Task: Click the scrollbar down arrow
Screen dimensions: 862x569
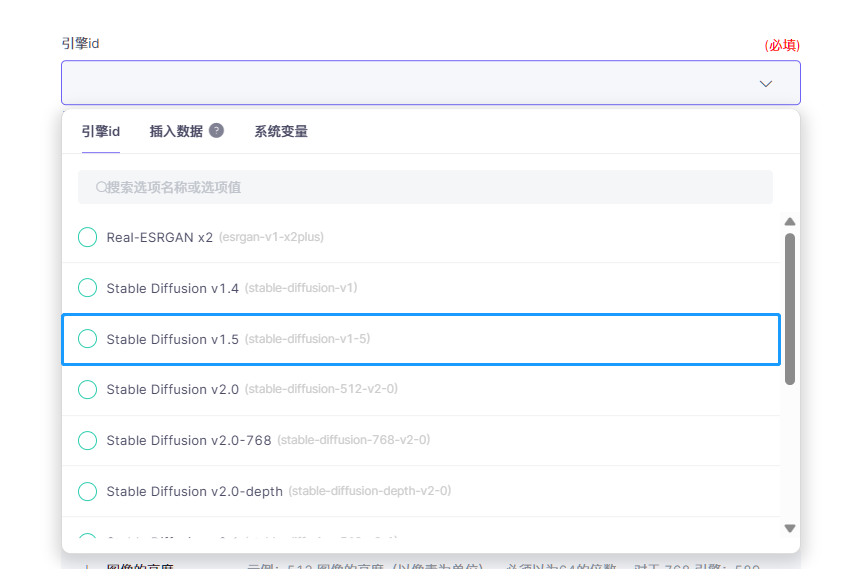Action: [790, 528]
